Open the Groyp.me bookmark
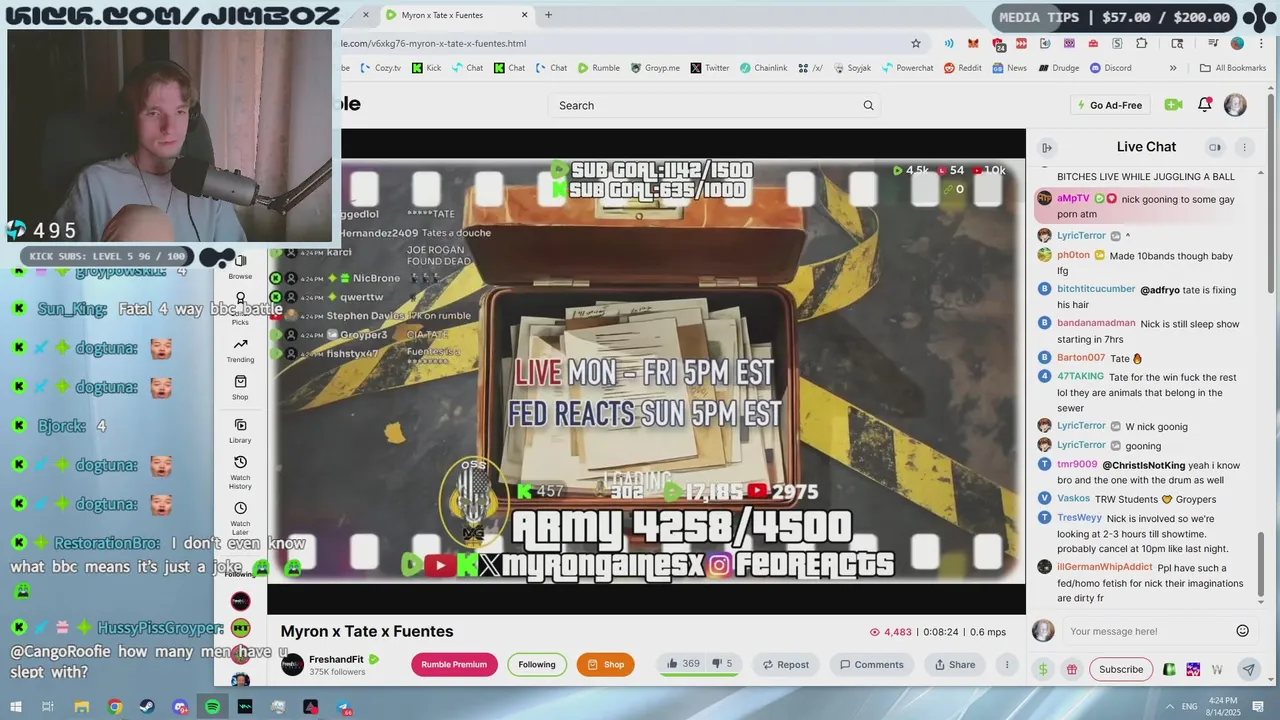1280x720 pixels. (x=654, y=68)
